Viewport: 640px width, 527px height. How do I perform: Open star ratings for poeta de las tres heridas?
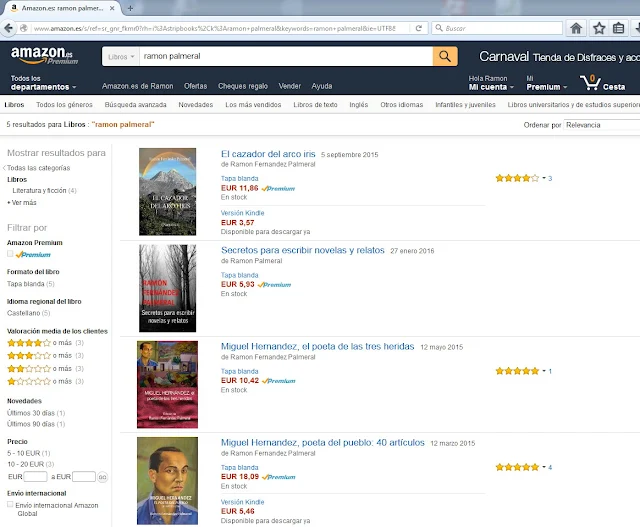point(517,371)
